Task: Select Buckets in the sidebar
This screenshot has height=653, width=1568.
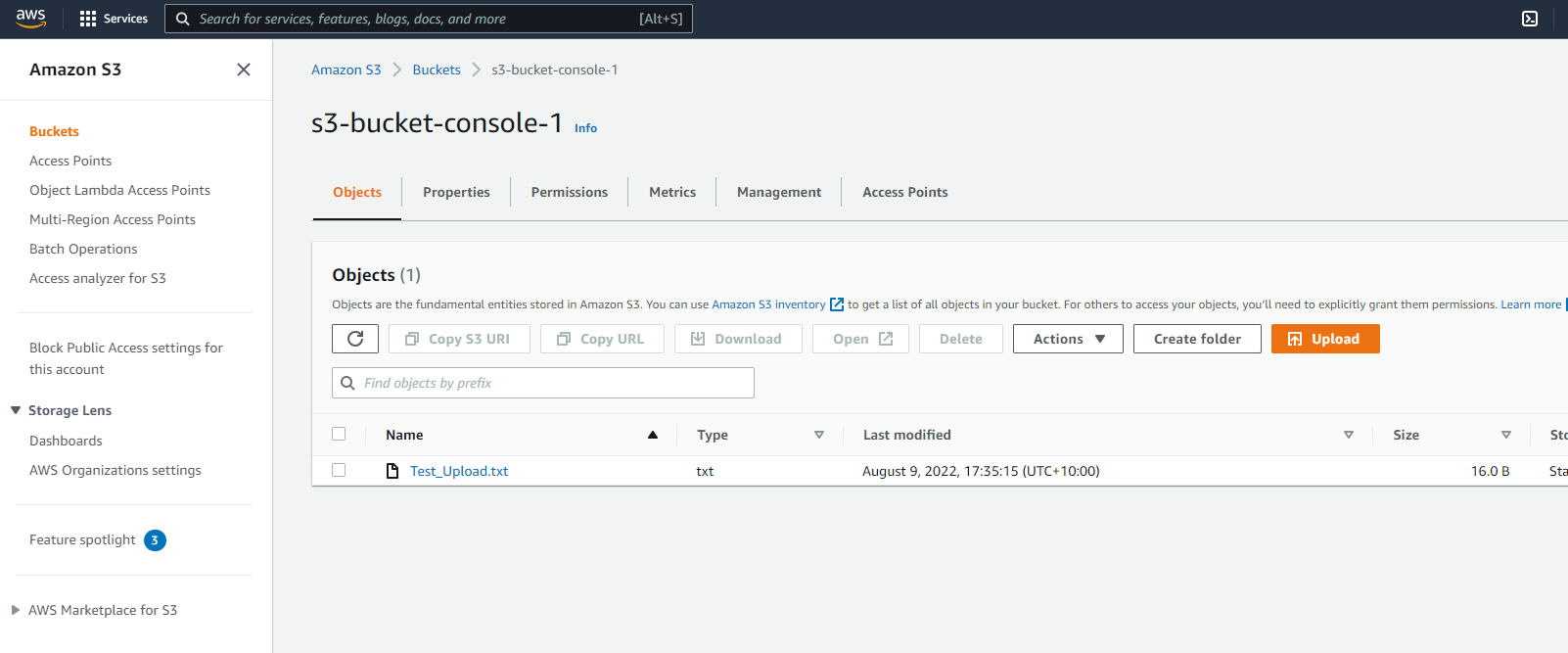Action: [54, 131]
